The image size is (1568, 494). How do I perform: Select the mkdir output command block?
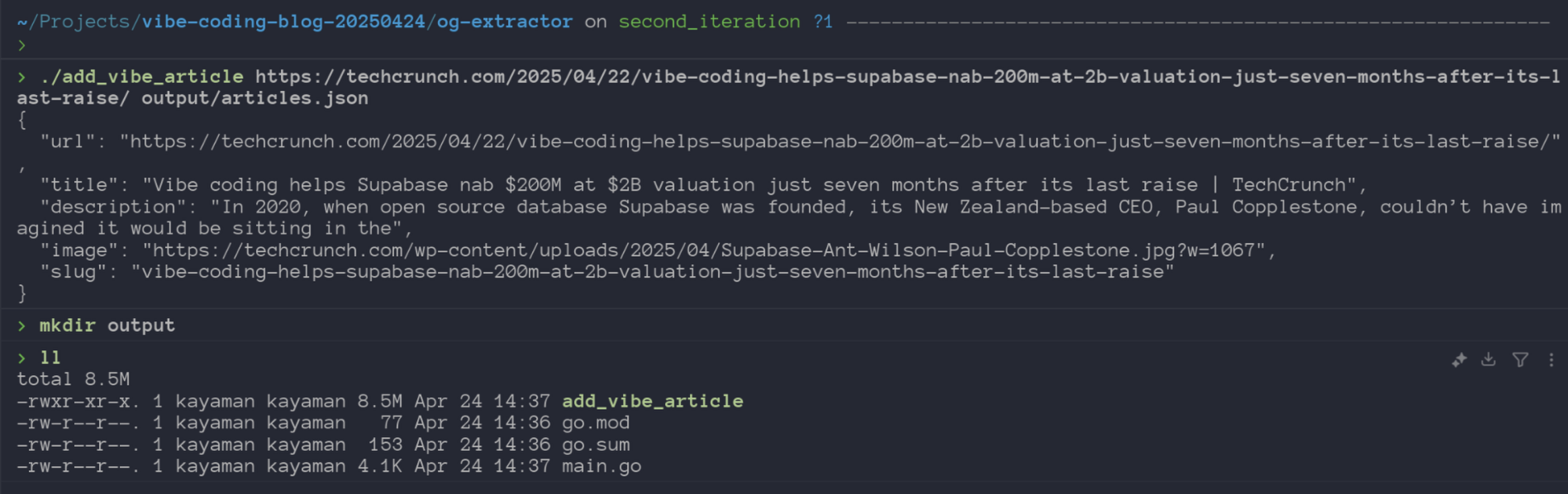pyautogui.click(x=784, y=325)
